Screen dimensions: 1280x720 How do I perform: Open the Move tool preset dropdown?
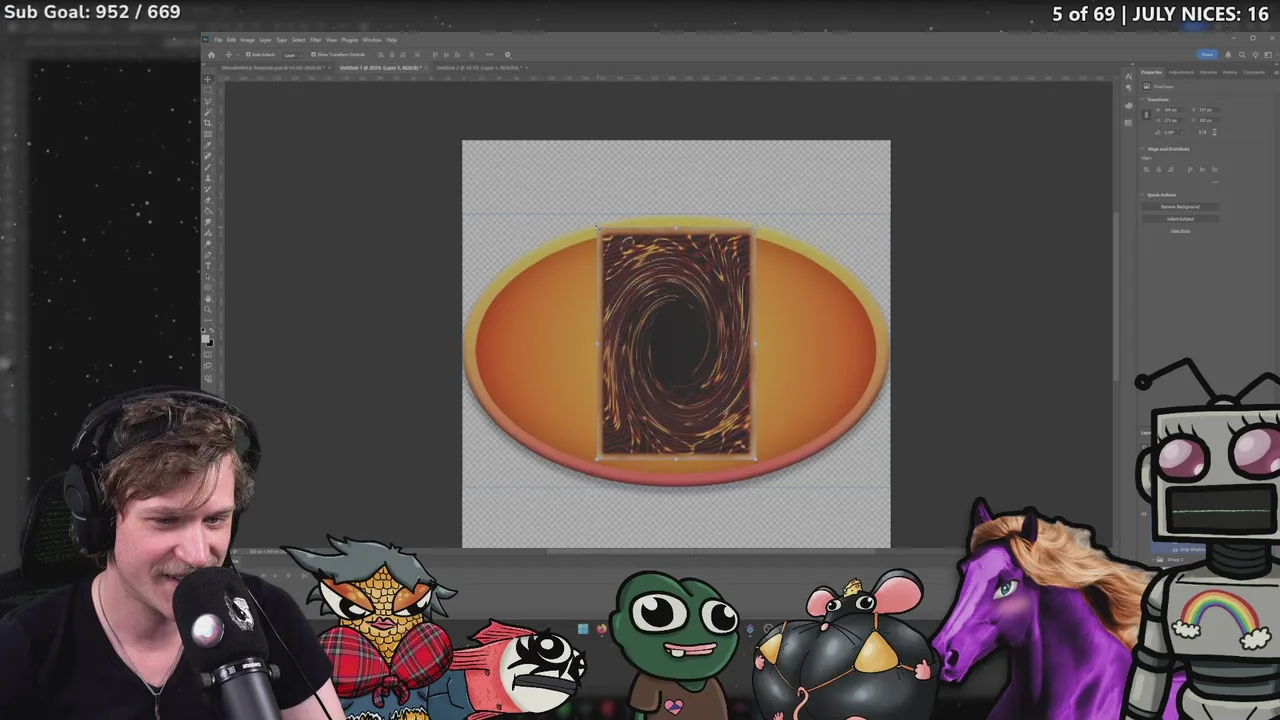[237, 54]
